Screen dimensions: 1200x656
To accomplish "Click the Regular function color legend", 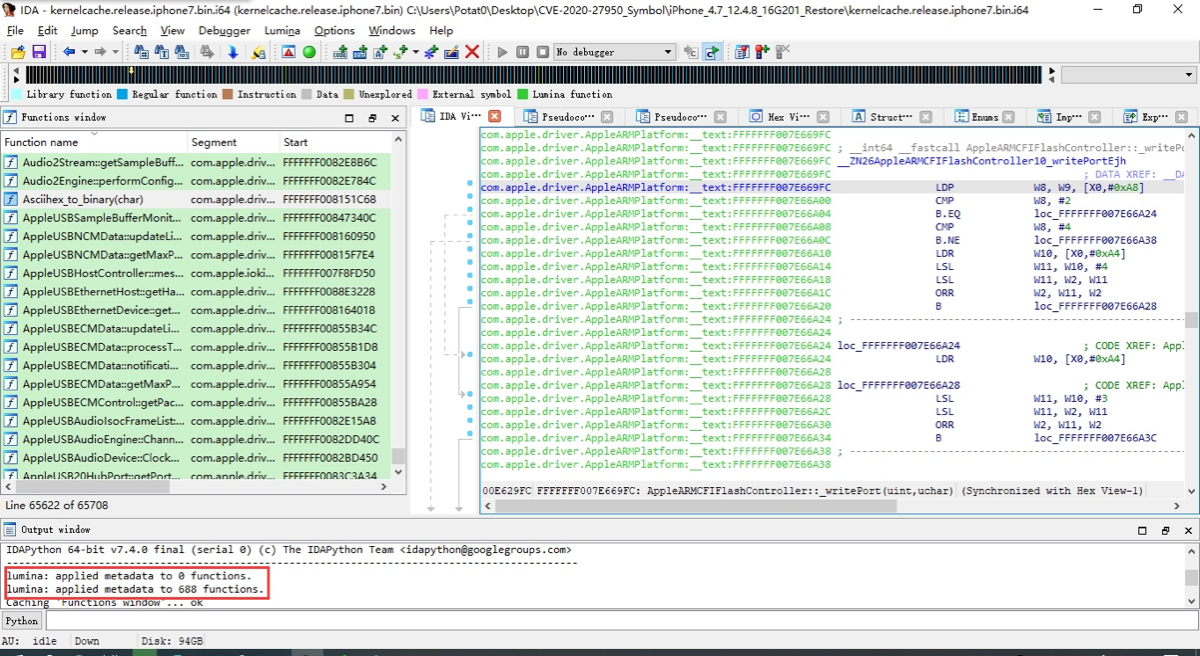I will pyautogui.click(x=167, y=94).
